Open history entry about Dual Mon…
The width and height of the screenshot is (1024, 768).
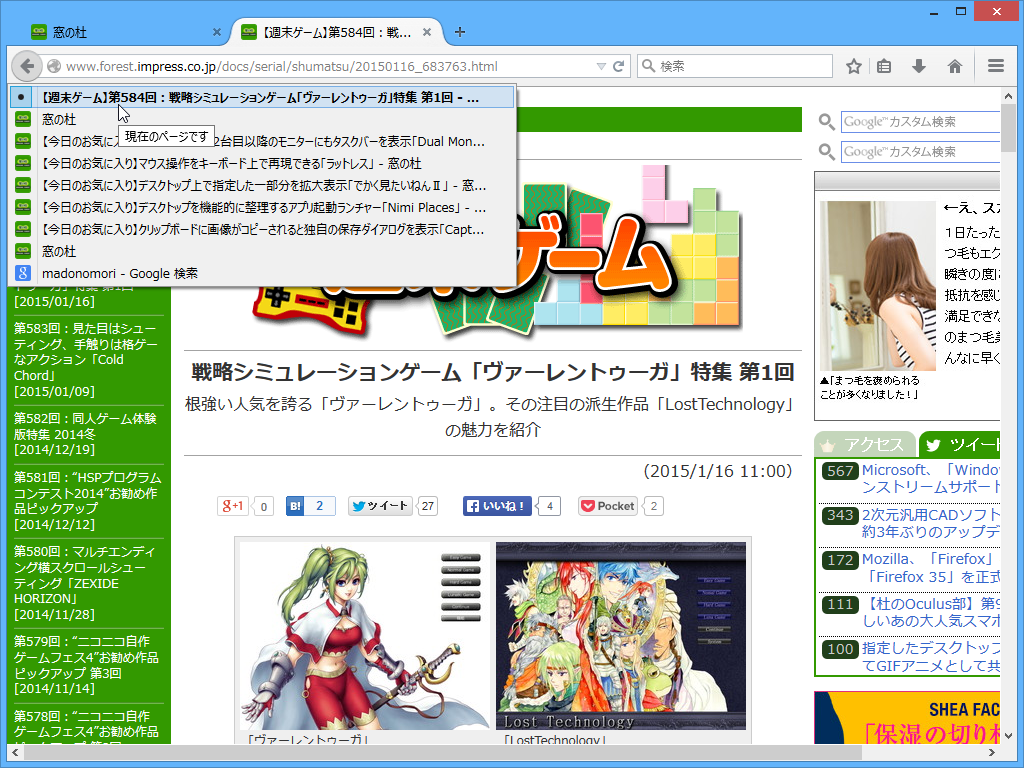pyautogui.click(x=262, y=141)
